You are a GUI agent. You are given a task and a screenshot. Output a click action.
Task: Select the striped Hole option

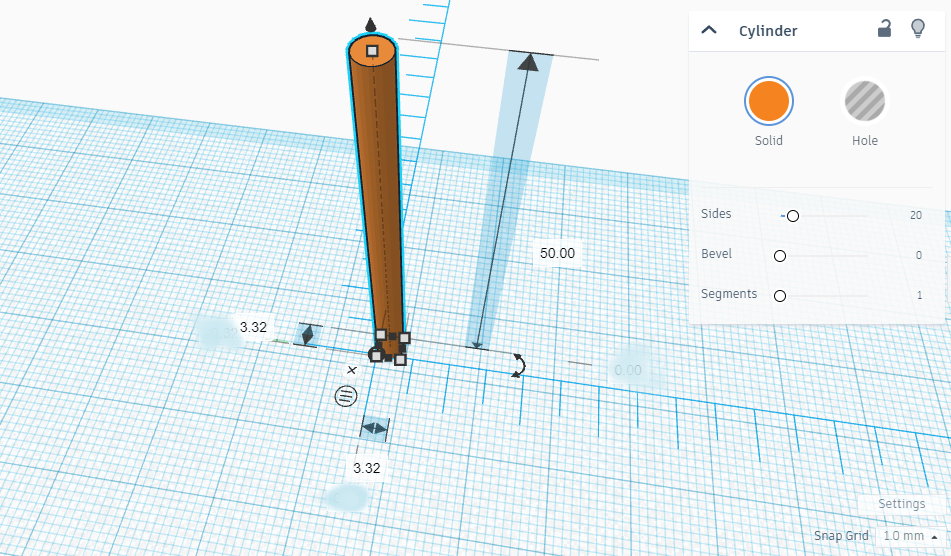tap(864, 101)
